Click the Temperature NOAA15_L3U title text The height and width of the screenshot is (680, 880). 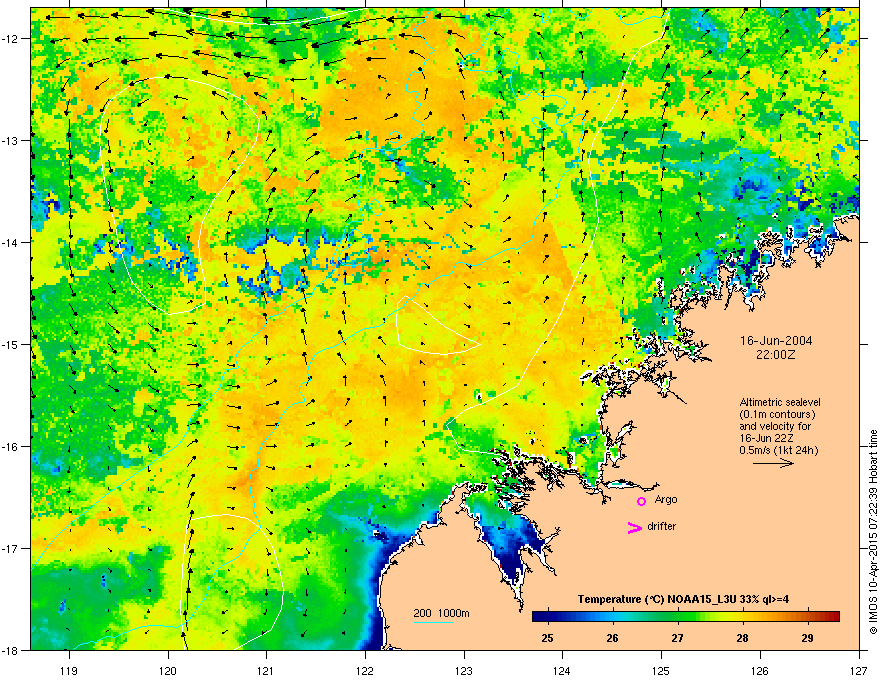(683, 599)
